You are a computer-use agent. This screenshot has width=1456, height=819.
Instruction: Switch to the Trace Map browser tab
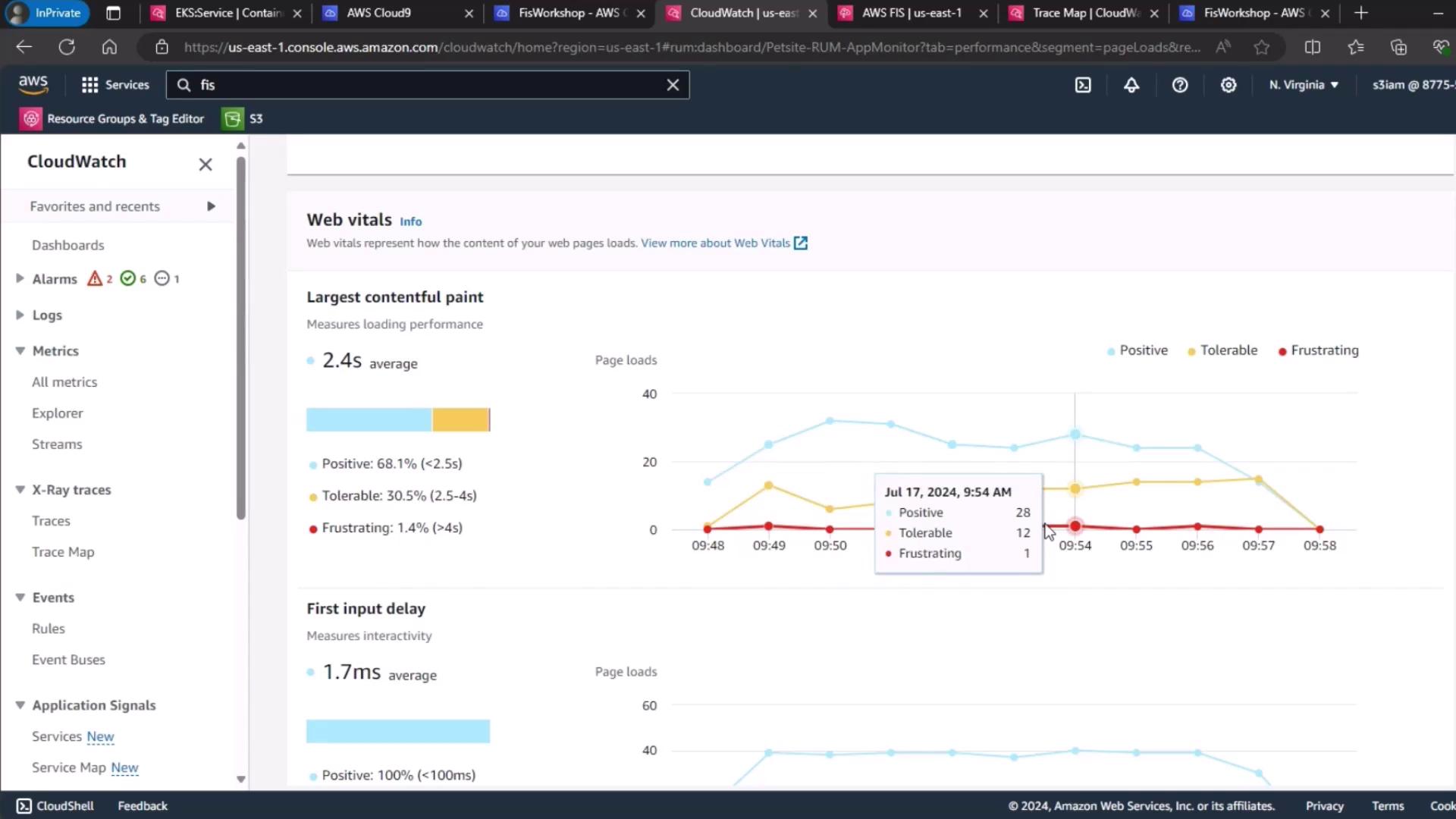click(1085, 13)
